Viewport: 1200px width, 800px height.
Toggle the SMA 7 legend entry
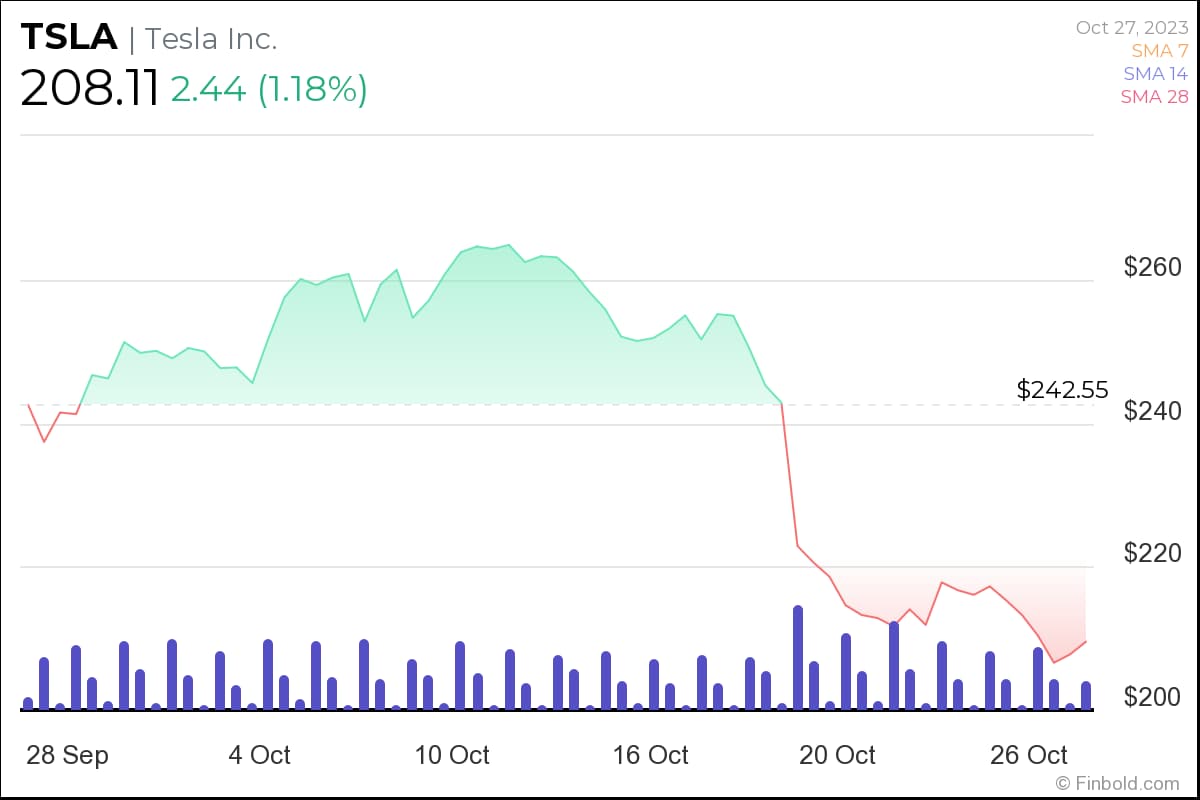pos(1159,50)
